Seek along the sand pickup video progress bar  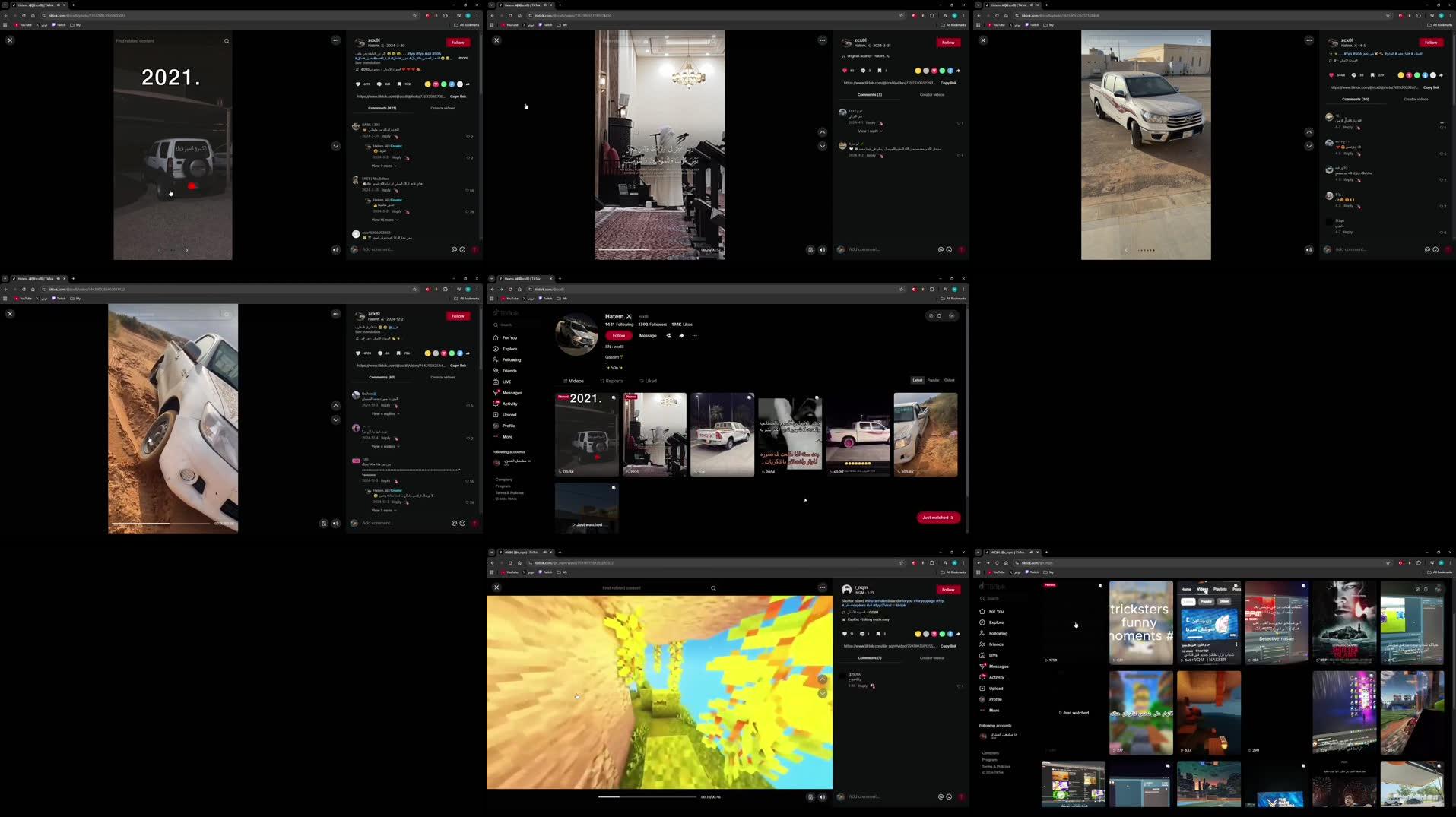[160, 523]
